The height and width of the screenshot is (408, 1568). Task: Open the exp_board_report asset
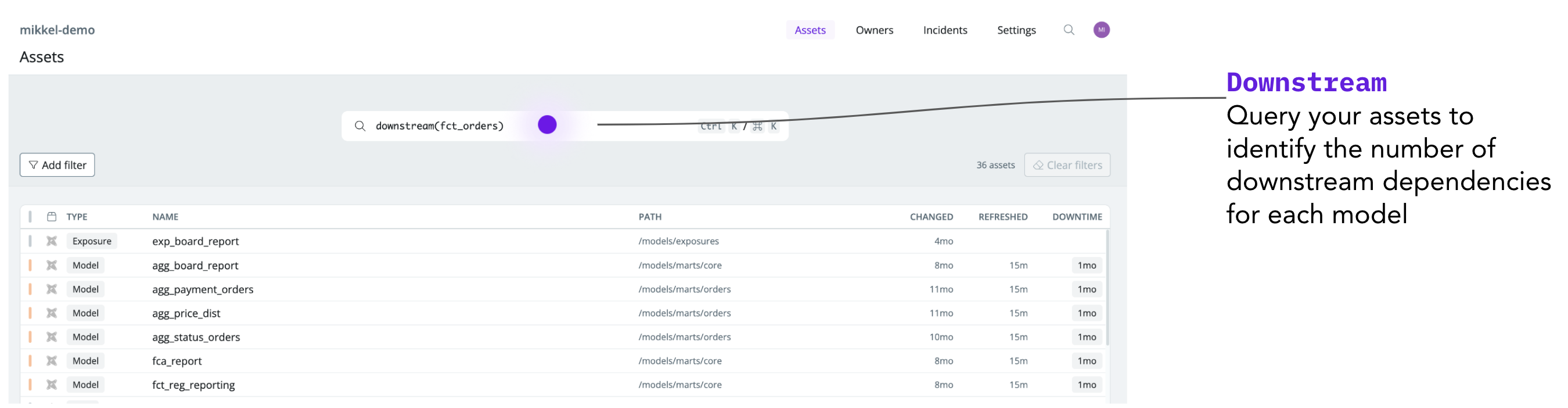coord(195,241)
